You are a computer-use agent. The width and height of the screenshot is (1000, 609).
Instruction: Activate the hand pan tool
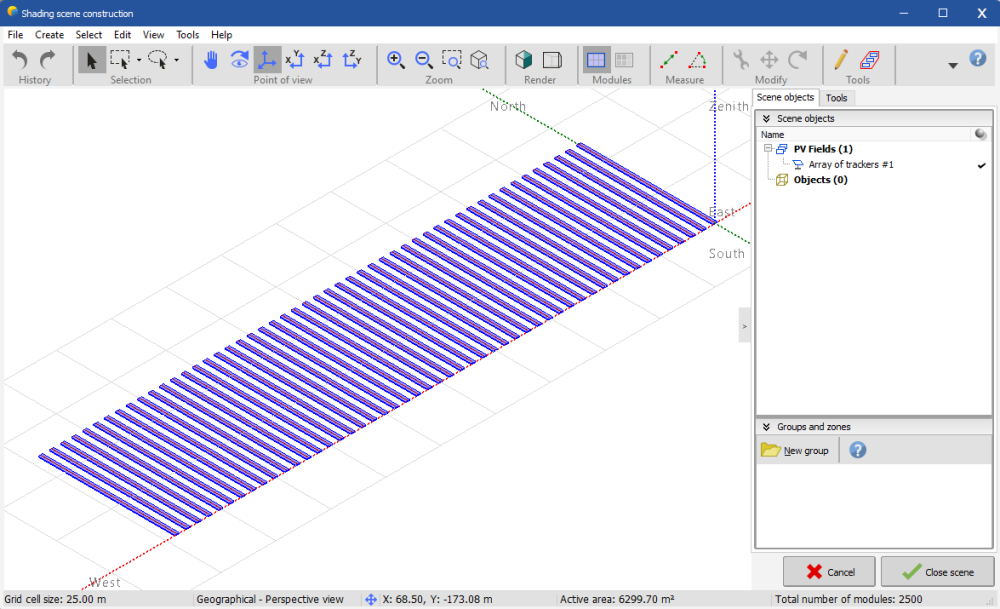[211, 60]
